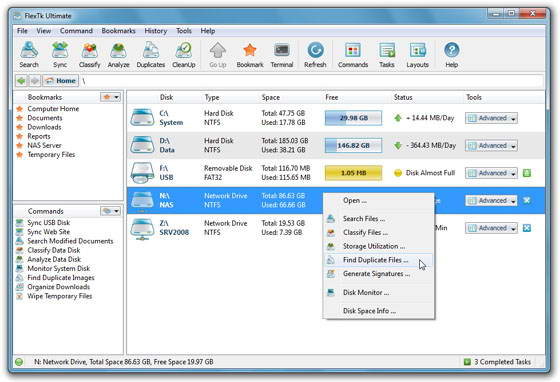Run Monitor System Disk command
The width and height of the screenshot is (560, 382).
[59, 268]
